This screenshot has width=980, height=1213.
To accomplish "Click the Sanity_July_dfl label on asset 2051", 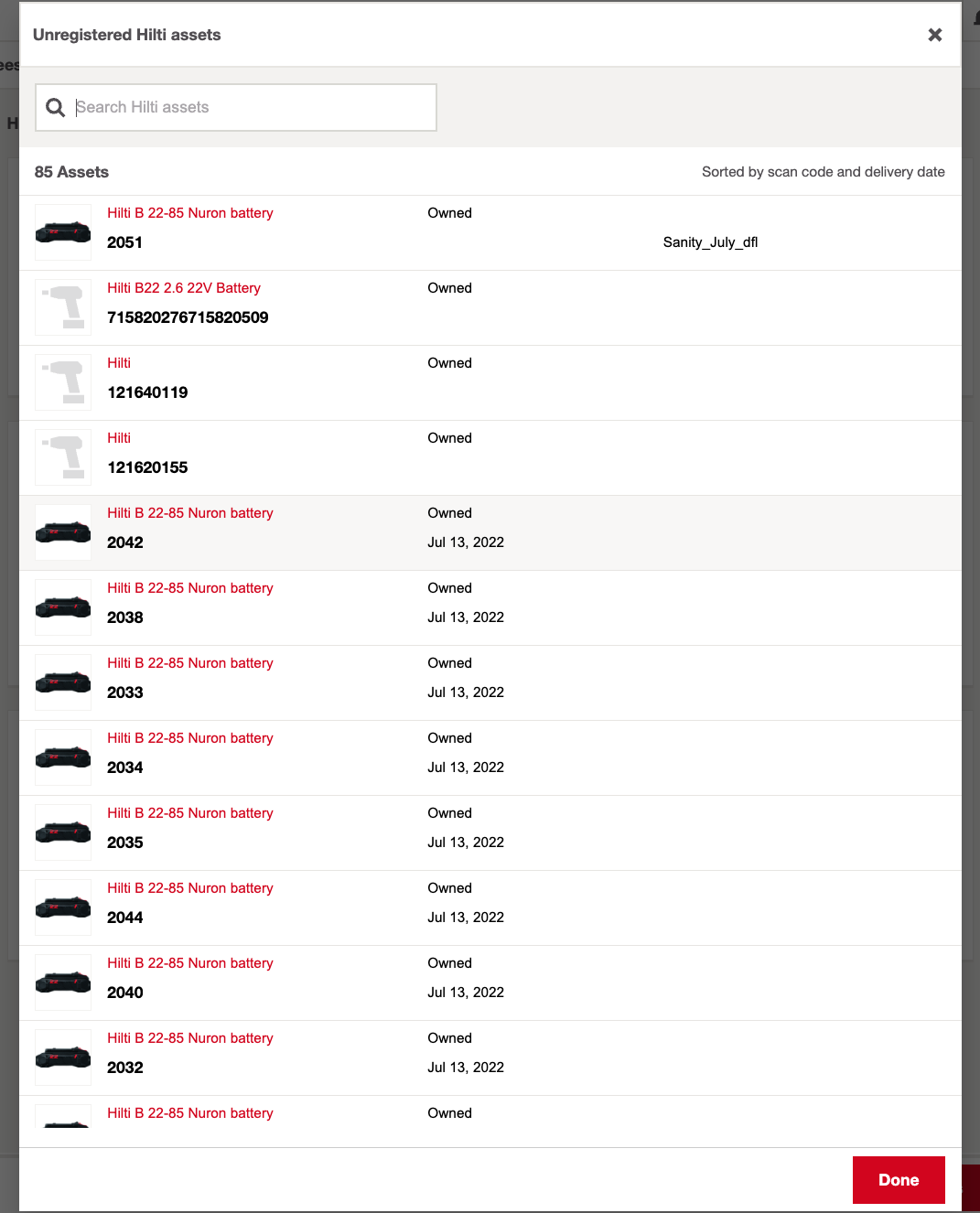I will 710,242.
